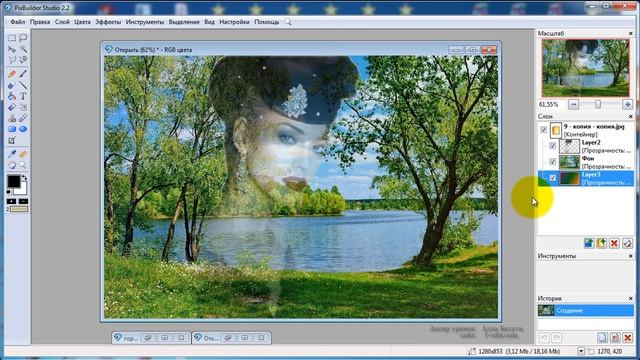640x360 pixels.
Task: Select the Zoom magnifier tool
Action: coord(23,165)
